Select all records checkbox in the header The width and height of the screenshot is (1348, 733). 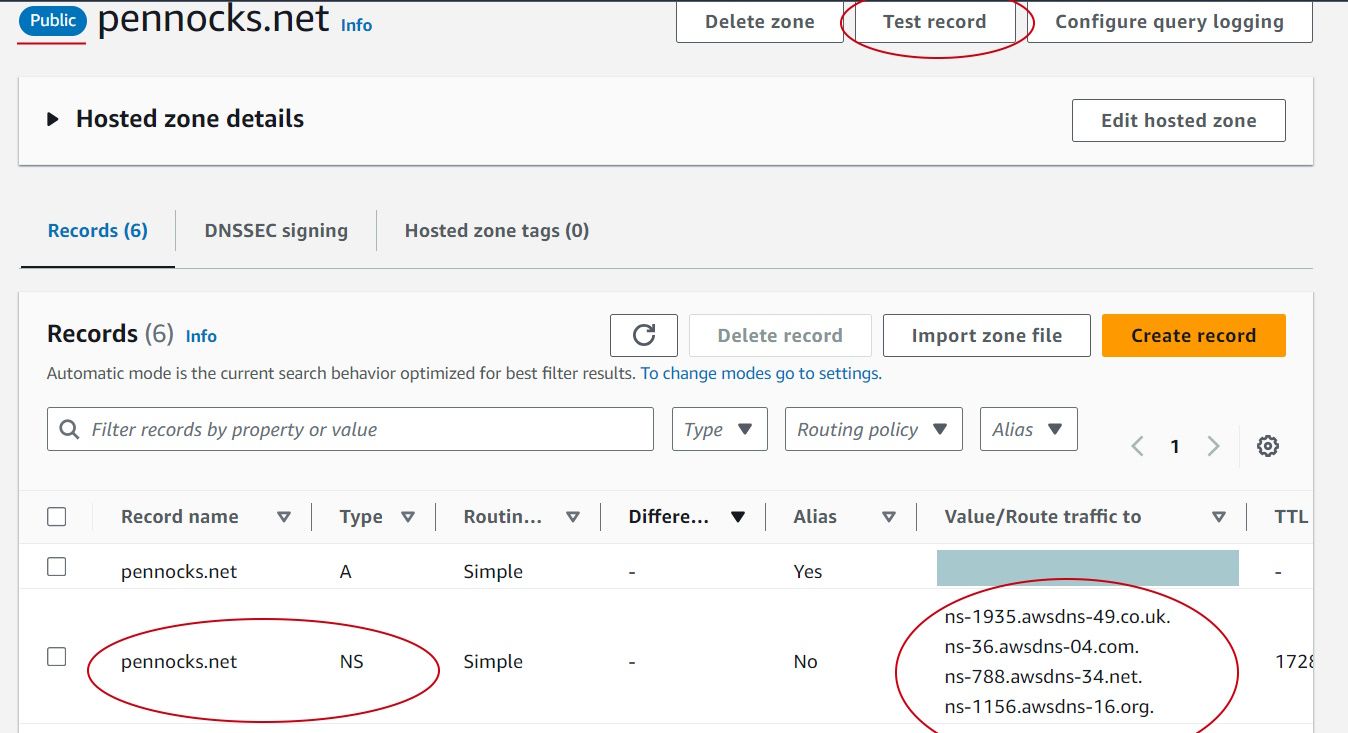pos(57,517)
